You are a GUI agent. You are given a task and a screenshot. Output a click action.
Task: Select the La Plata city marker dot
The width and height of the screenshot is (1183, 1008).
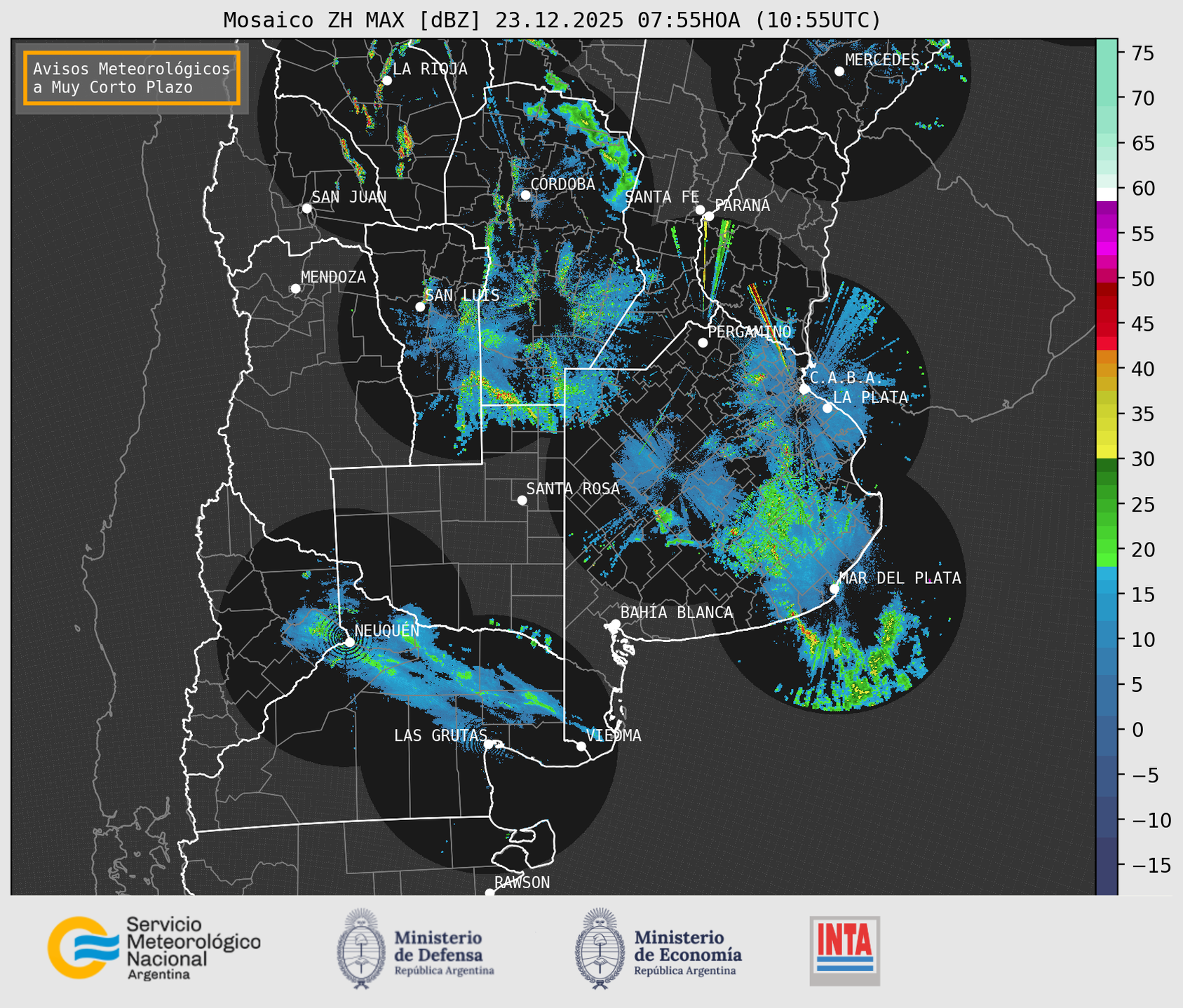tap(827, 408)
